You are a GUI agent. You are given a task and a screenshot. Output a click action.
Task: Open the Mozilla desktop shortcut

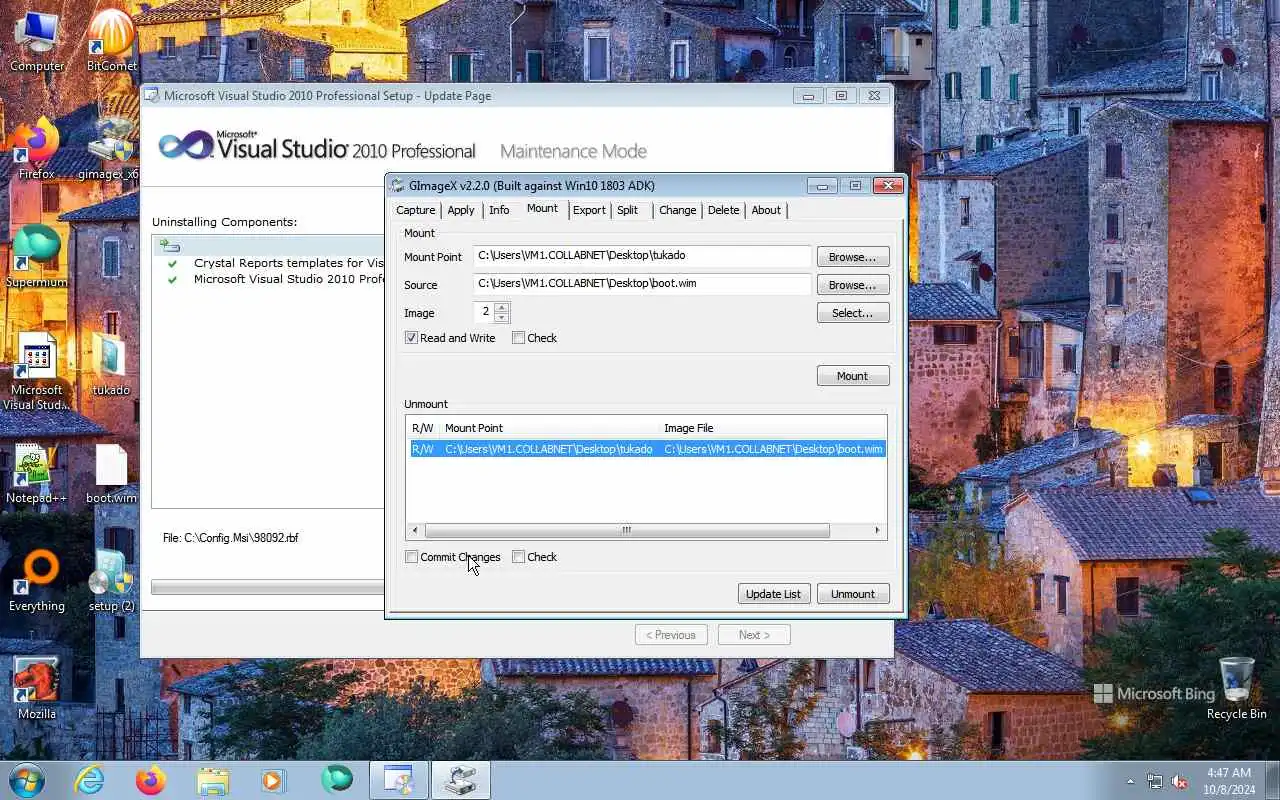point(37,690)
